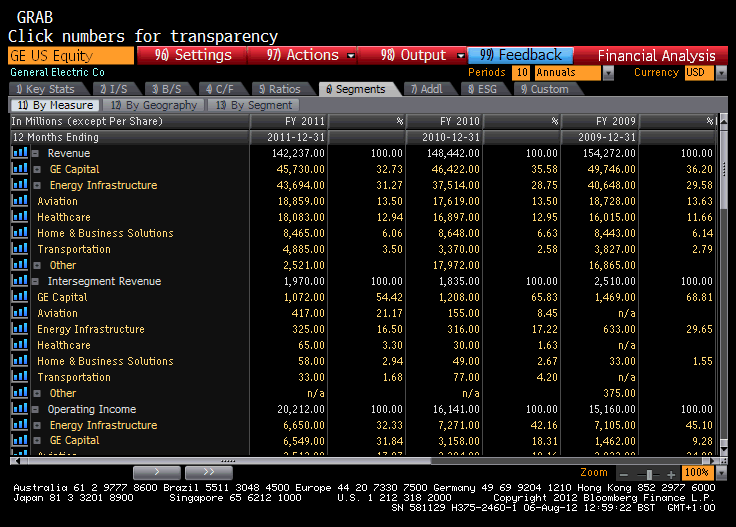Click the FY 2010 Operating Income value 16,141.00
The width and height of the screenshot is (736, 527).
point(456,409)
